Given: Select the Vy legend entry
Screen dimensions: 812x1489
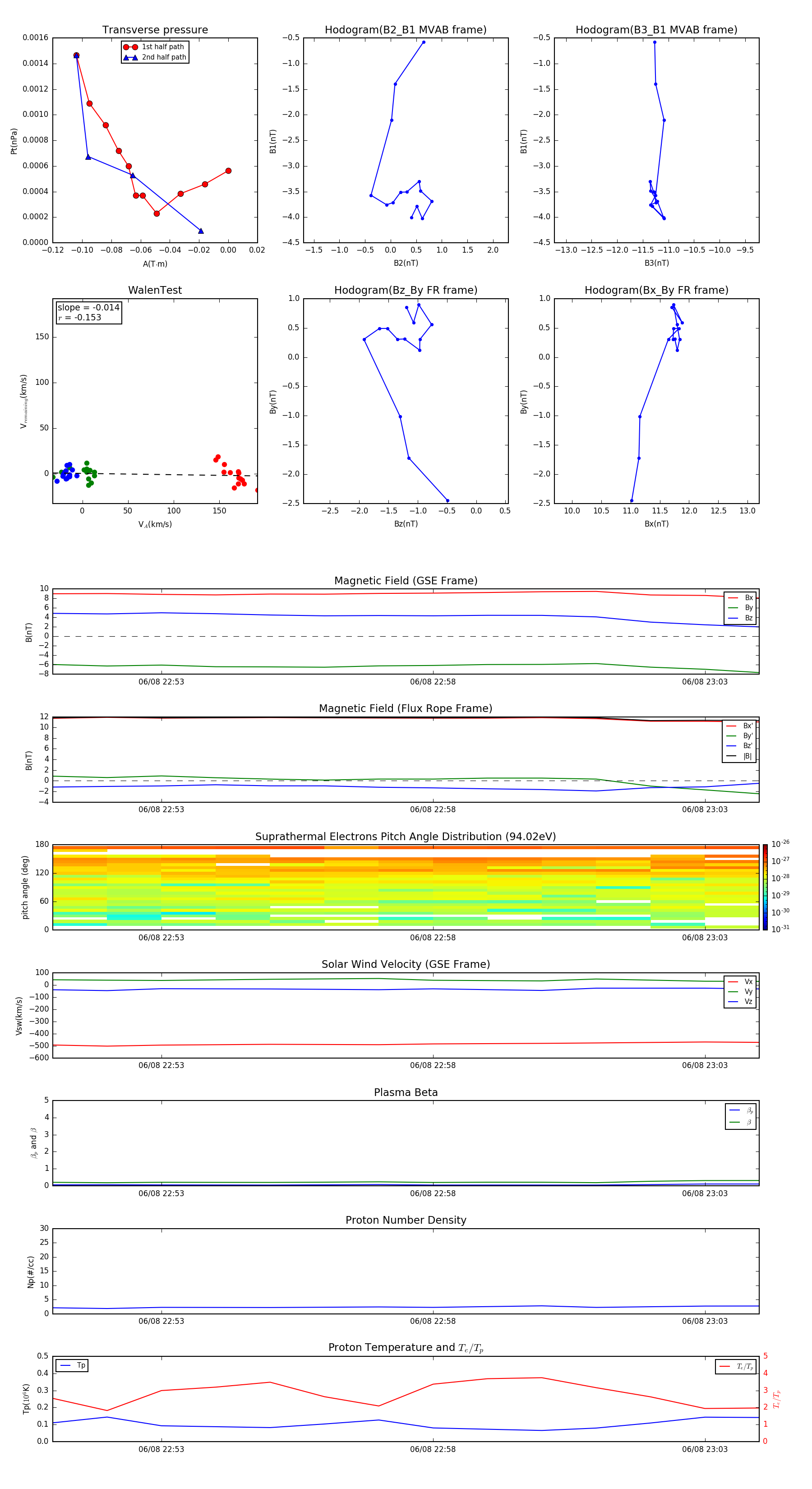Looking at the screenshot, I should [740, 991].
